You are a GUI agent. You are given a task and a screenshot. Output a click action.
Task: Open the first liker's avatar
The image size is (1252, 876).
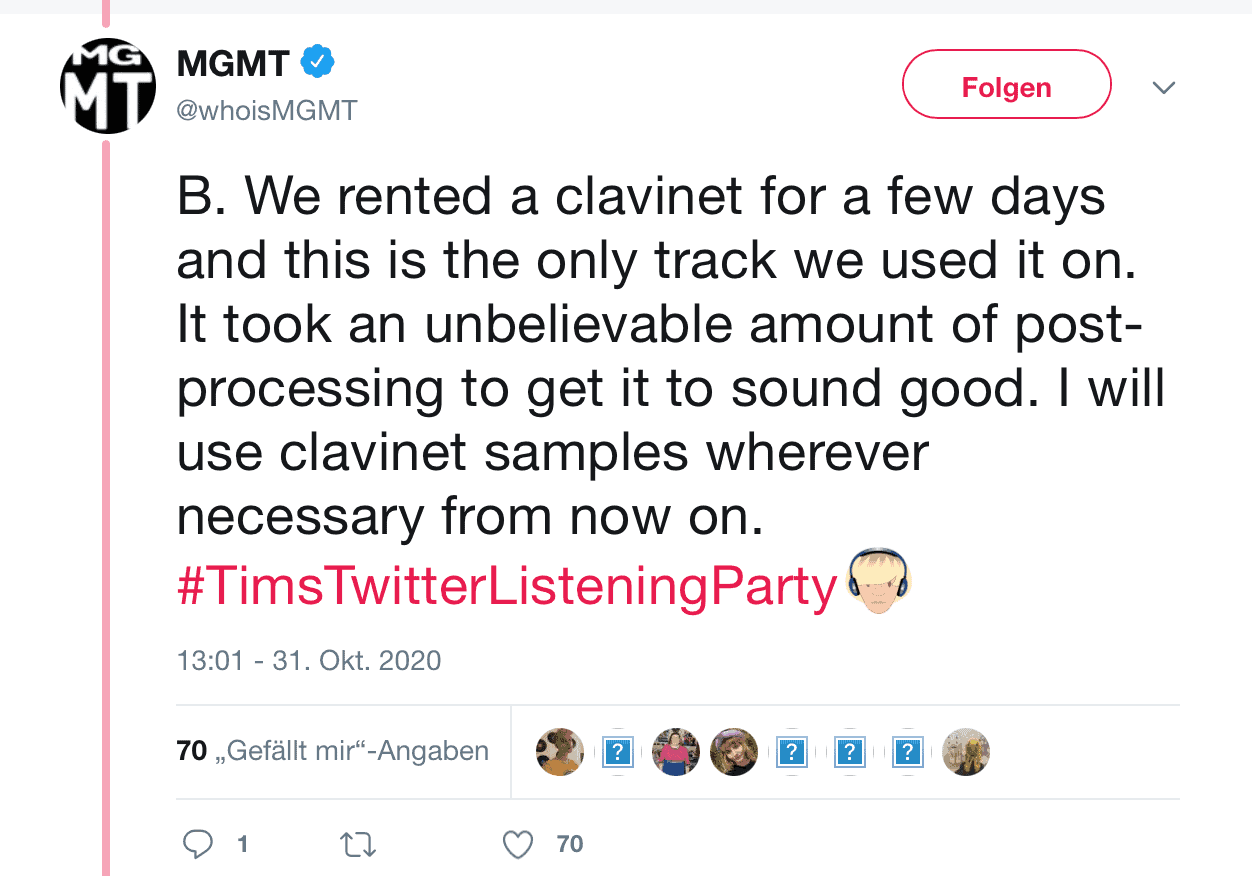(560, 752)
